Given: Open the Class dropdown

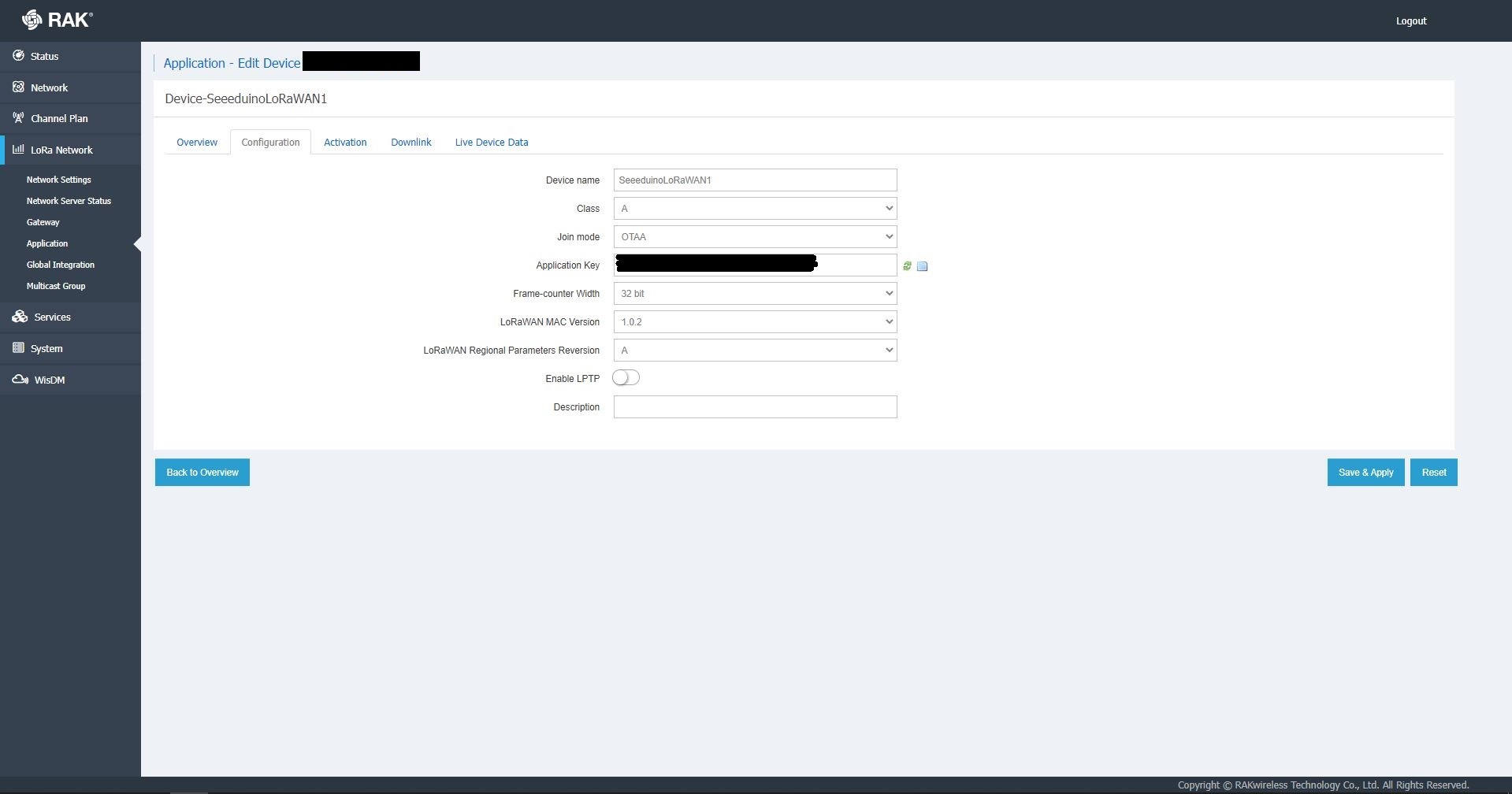Looking at the screenshot, I should 755,209.
